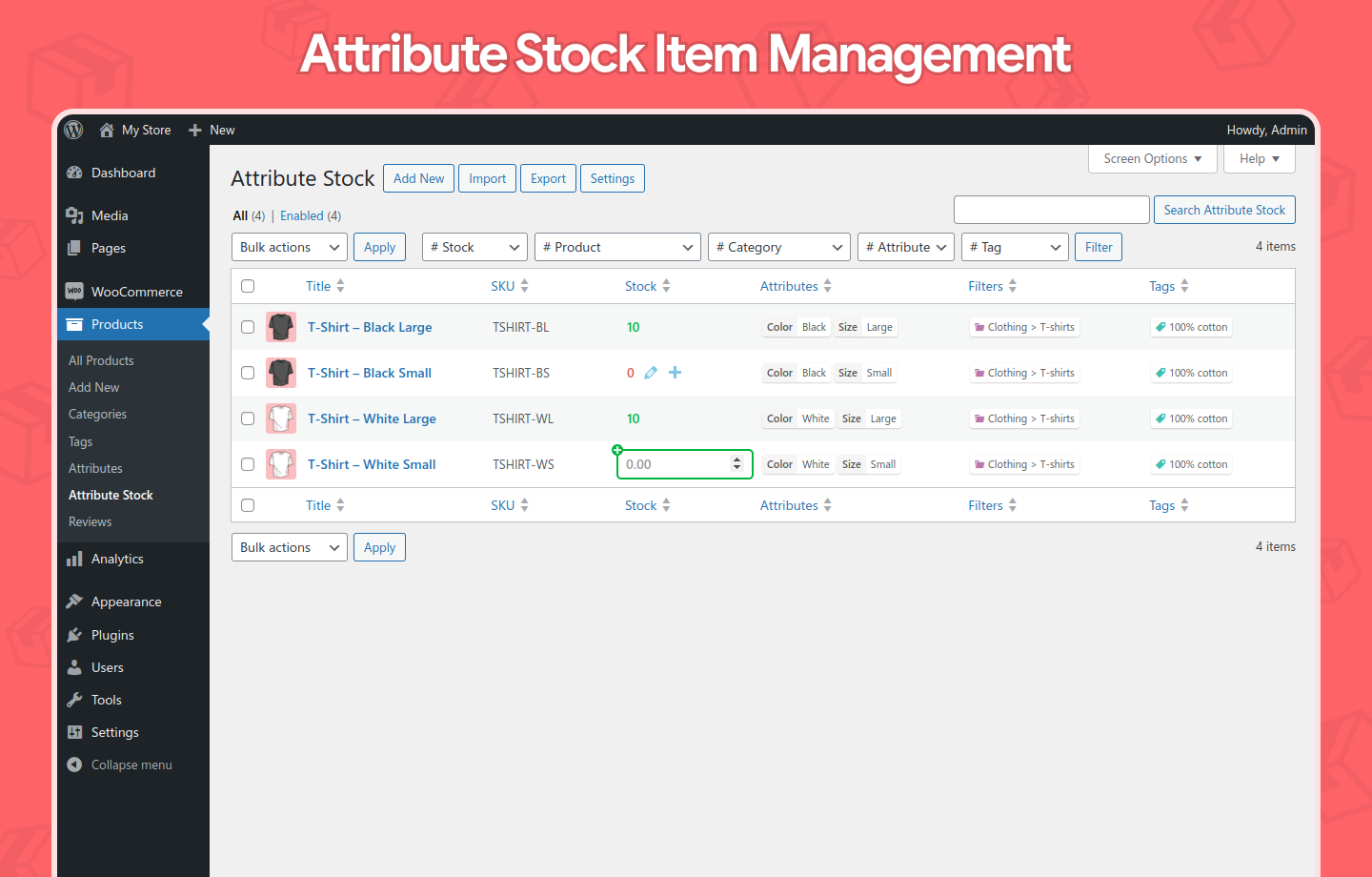1372x877 pixels.
Task: Click the plus icon to increase Black Small stock
Action: 675,373
